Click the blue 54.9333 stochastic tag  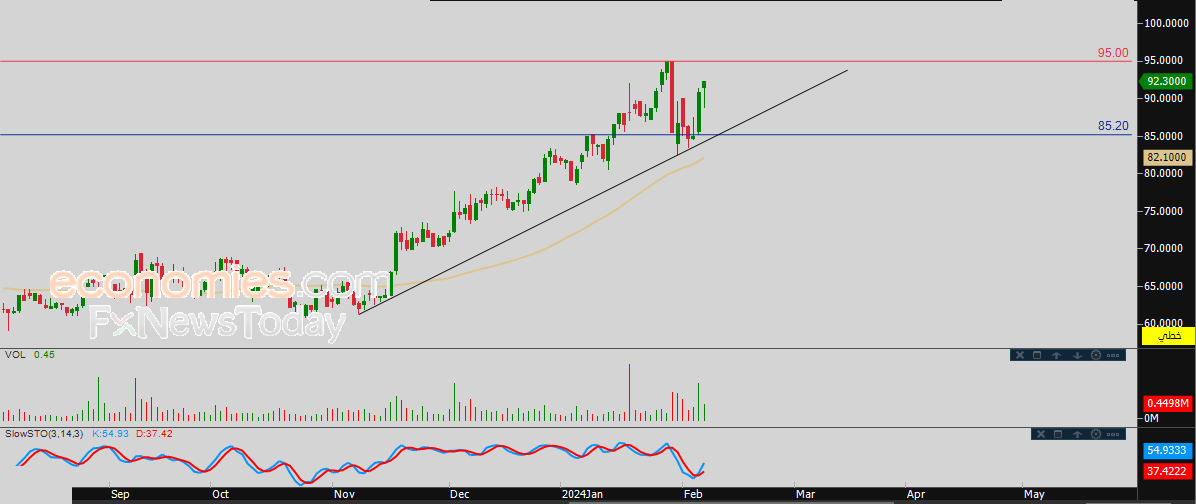tap(1165, 451)
